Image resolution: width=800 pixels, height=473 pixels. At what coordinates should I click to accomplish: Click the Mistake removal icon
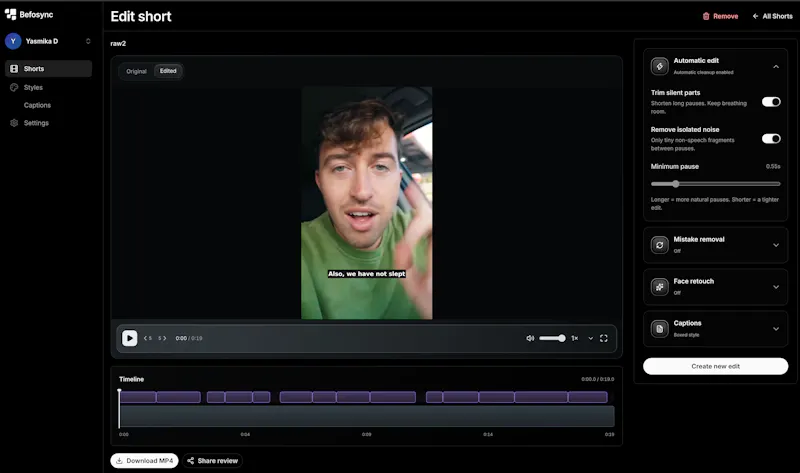(x=660, y=245)
